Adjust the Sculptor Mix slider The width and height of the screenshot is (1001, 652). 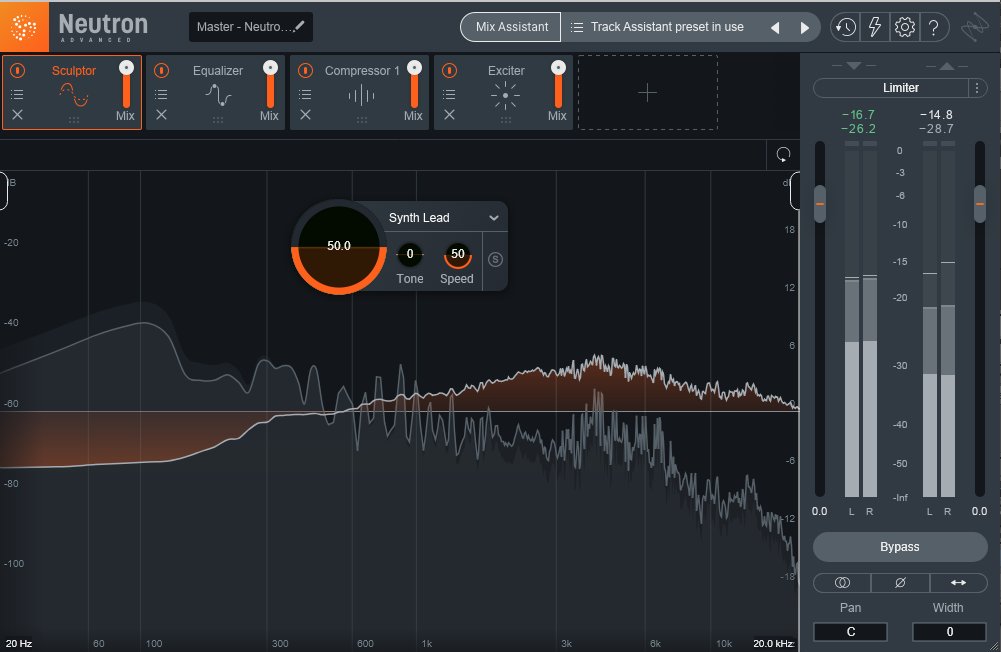pyautogui.click(x=126, y=84)
